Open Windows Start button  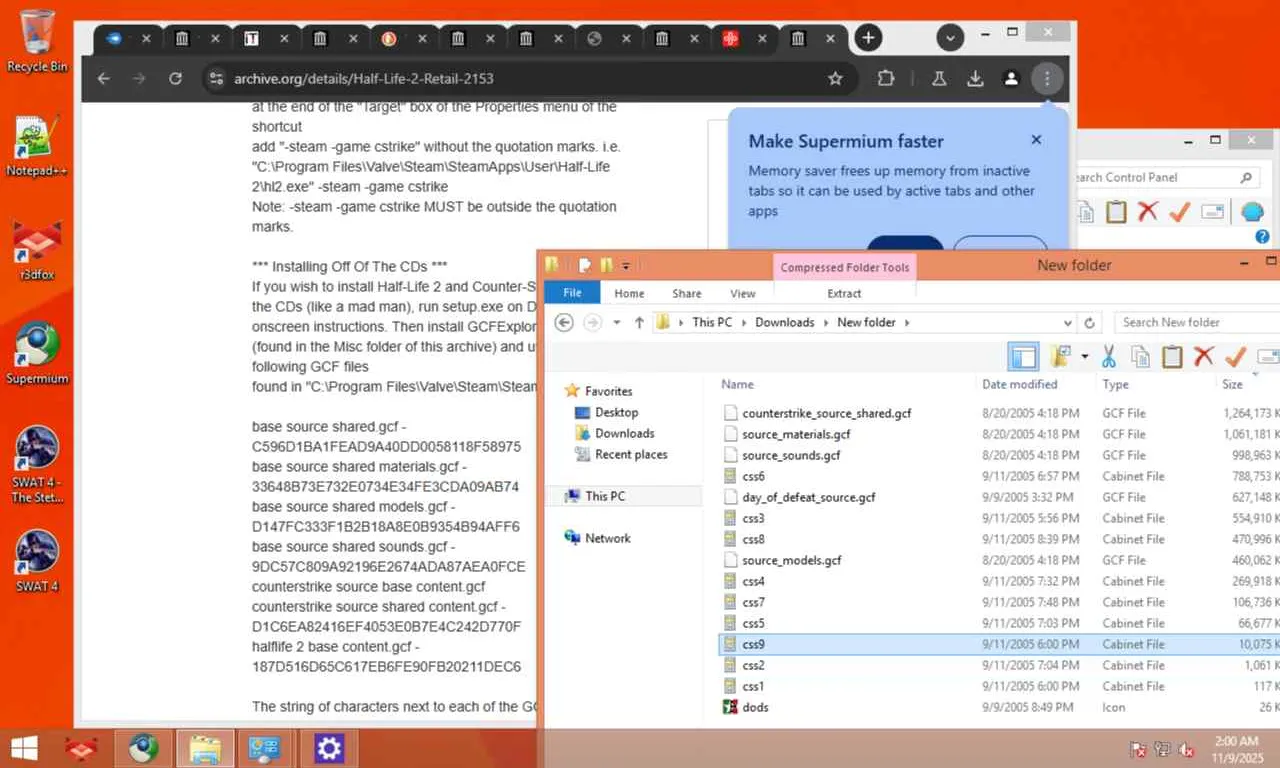24,748
